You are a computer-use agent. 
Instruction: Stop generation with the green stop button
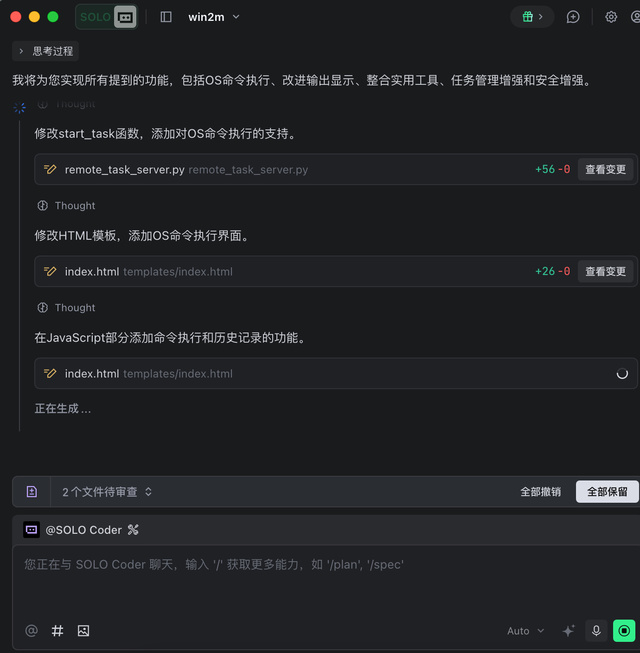coord(624,631)
